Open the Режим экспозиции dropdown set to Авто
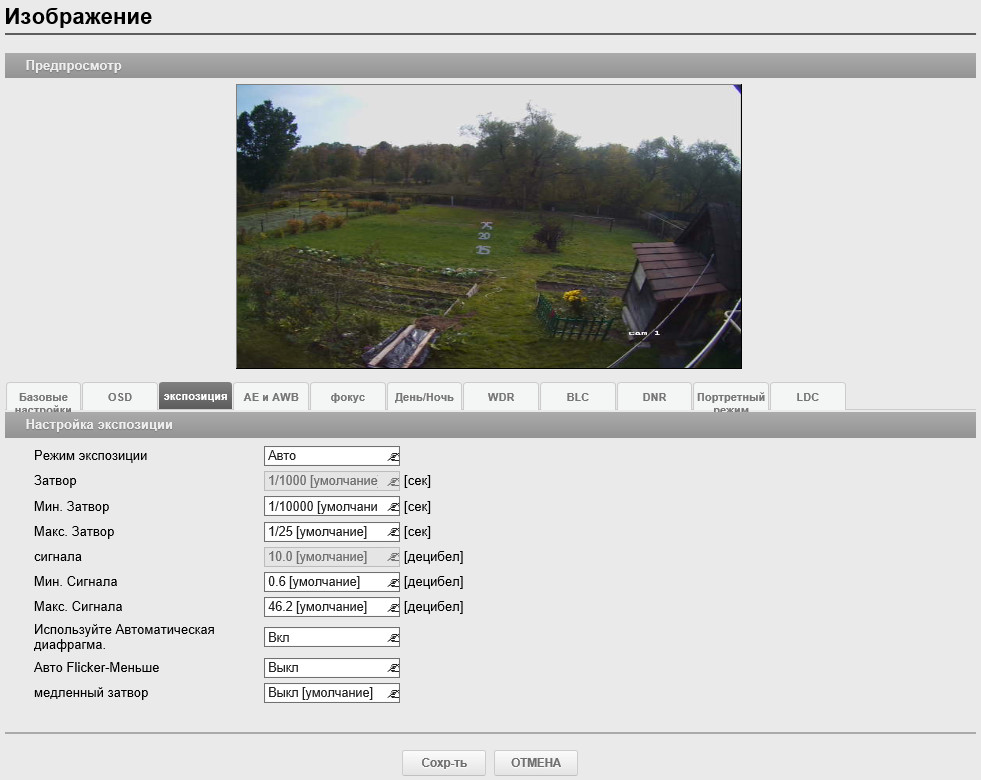Image resolution: width=981 pixels, height=780 pixels. pyautogui.click(x=332, y=456)
